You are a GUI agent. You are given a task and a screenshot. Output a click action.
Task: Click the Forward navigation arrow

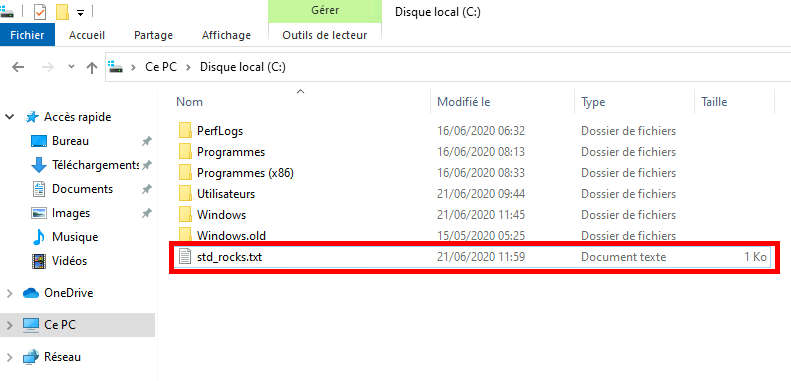47,67
